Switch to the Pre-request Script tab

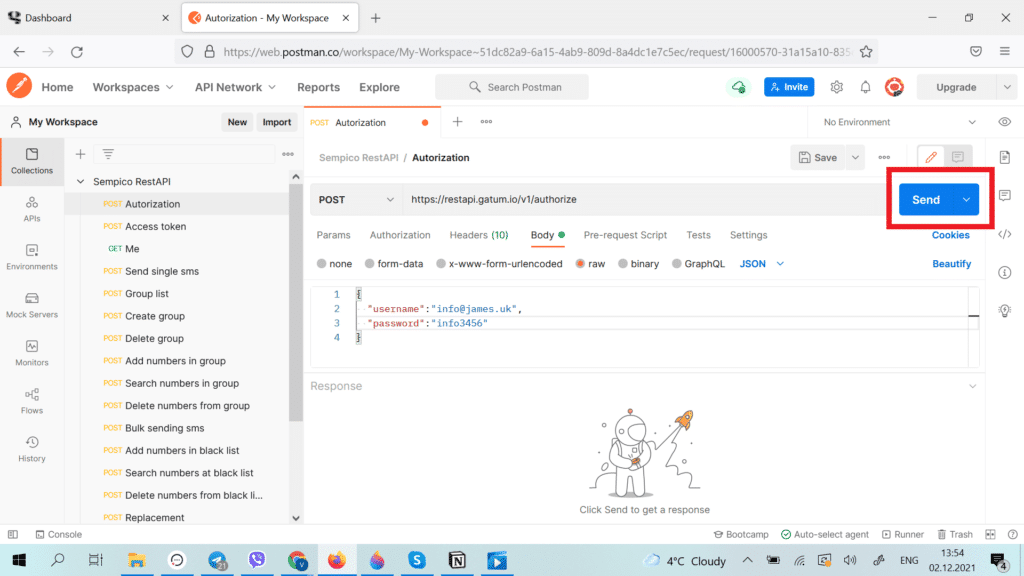[x=625, y=234]
